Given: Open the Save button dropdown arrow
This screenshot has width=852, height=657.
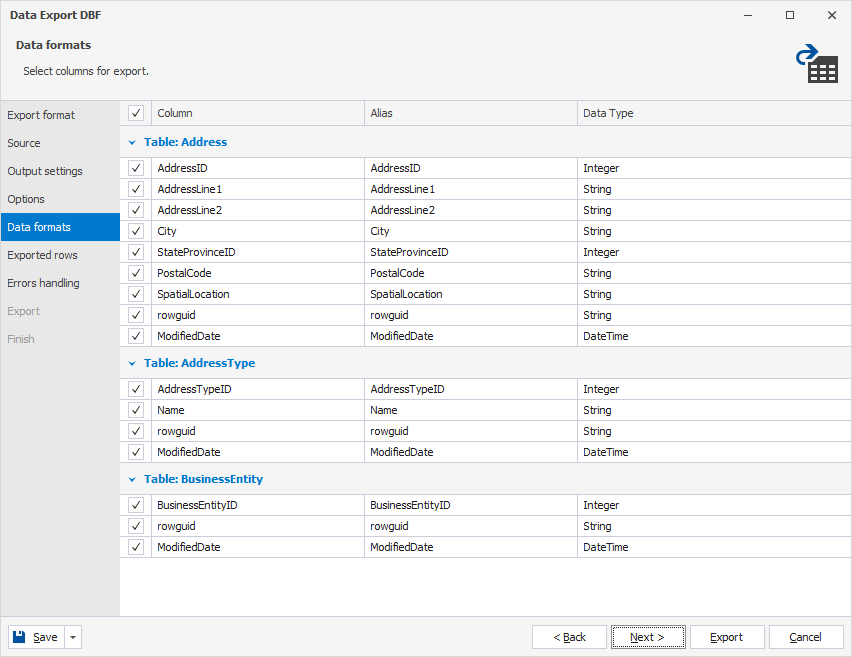Looking at the screenshot, I should [x=73, y=637].
